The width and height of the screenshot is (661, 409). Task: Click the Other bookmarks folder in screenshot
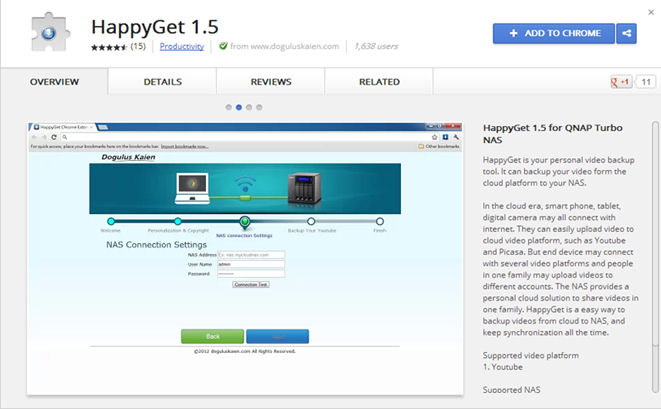439,146
